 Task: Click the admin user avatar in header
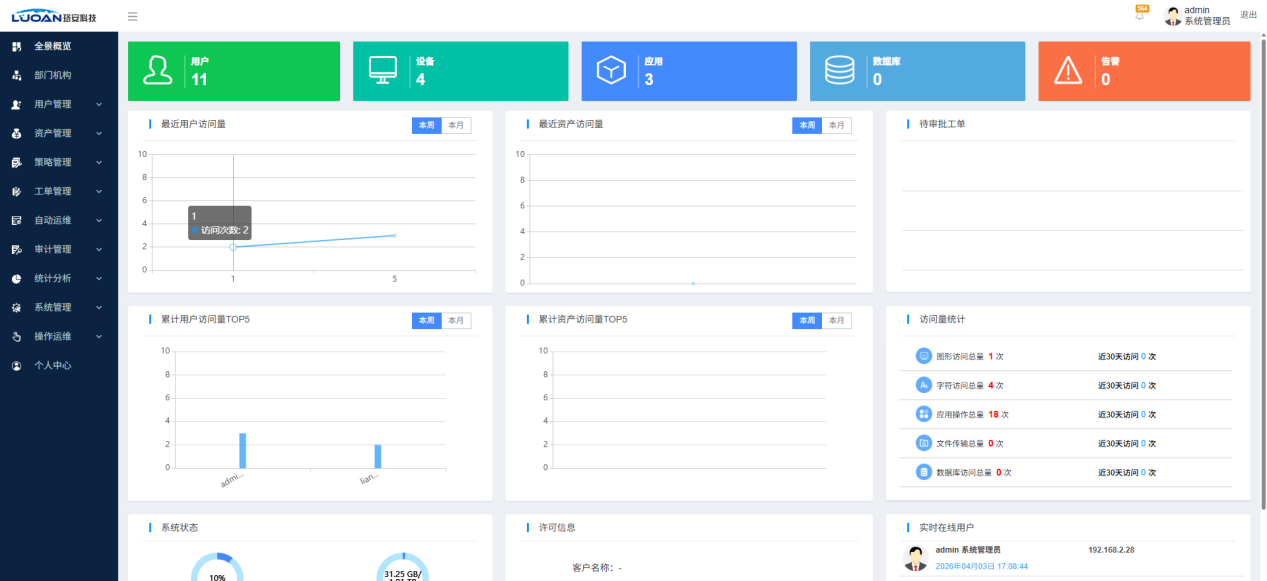pyautogui.click(x=1174, y=16)
